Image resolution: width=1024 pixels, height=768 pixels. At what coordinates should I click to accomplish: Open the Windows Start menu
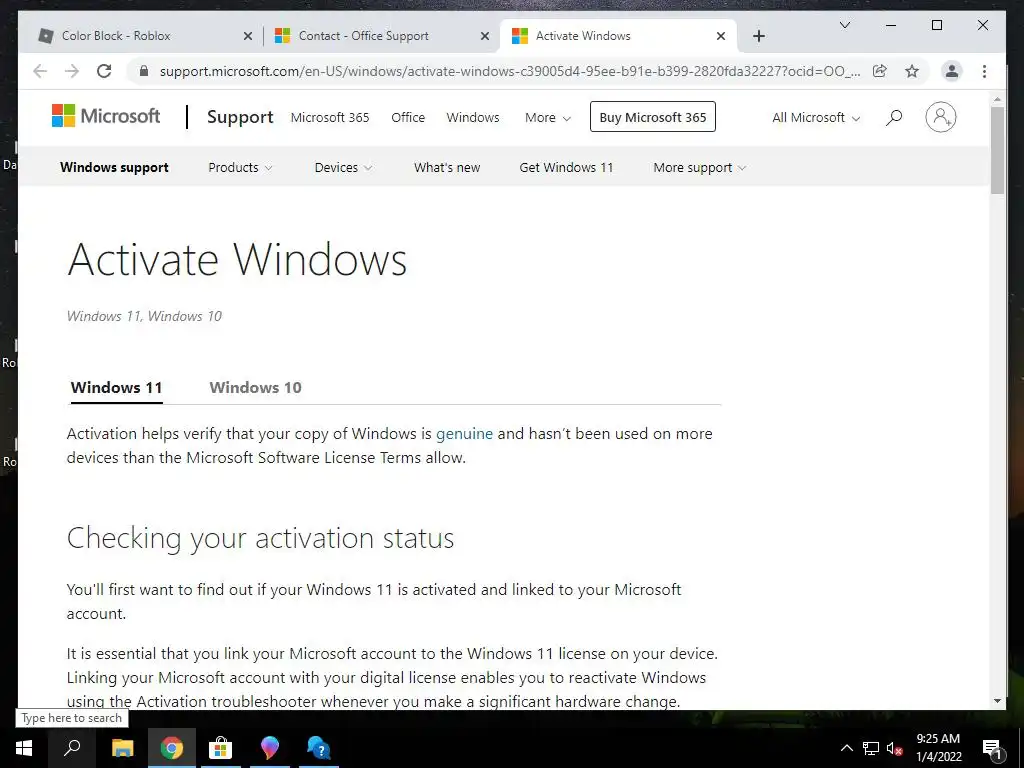point(24,748)
